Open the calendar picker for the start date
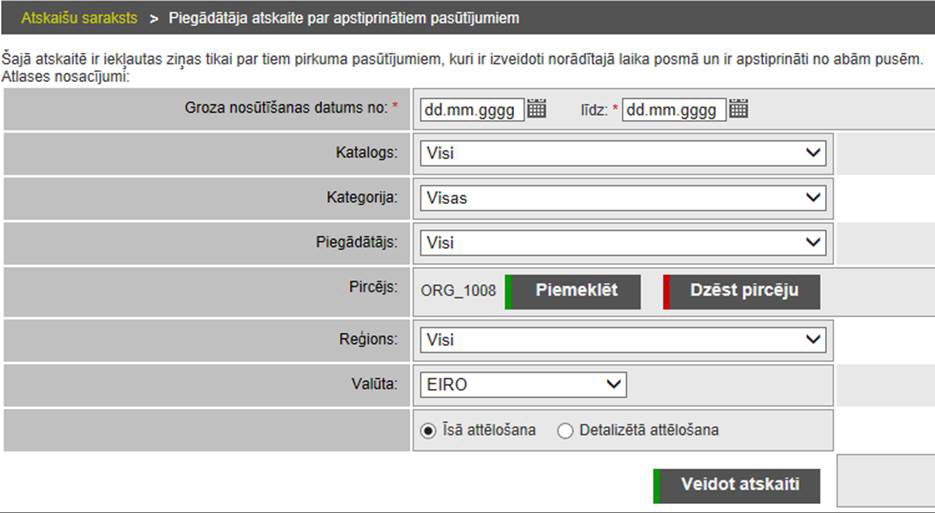This screenshot has height=513, width=935. pyautogui.click(x=537, y=110)
